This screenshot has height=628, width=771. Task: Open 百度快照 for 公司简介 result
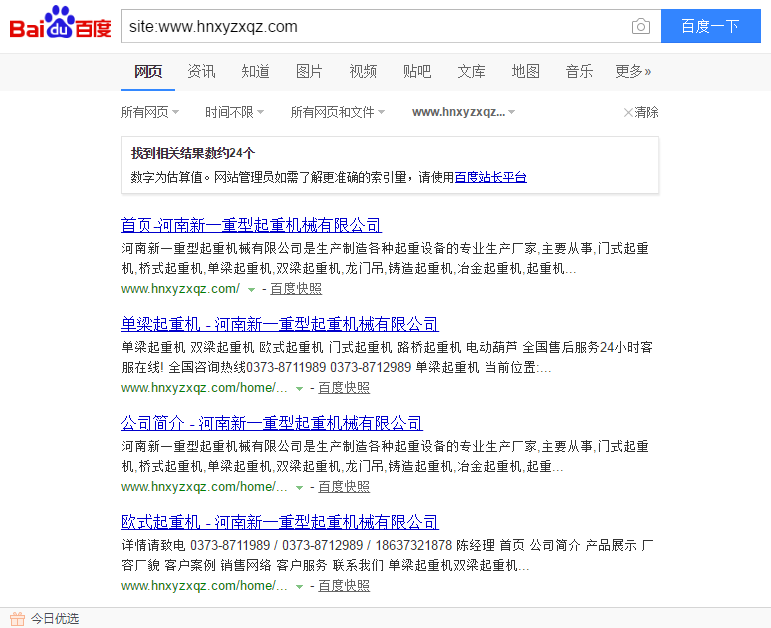point(344,487)
